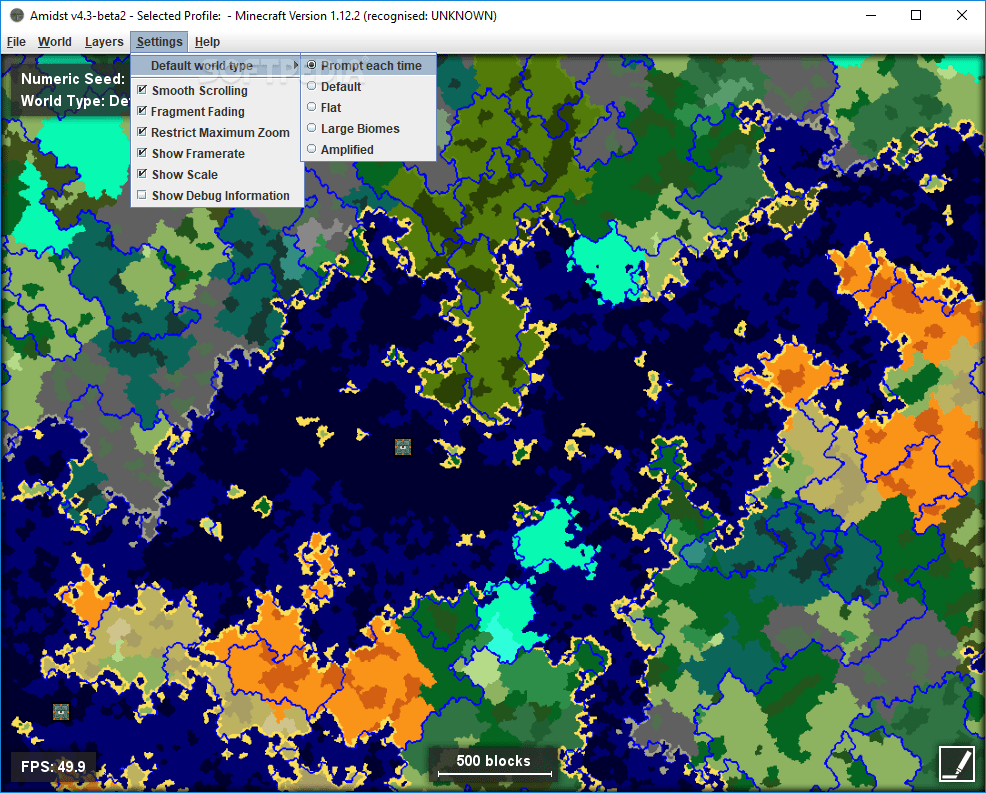This screenshot has width=986, height=793.
Task: Select the Prompt each time radio option
Action: click(368, 65)
